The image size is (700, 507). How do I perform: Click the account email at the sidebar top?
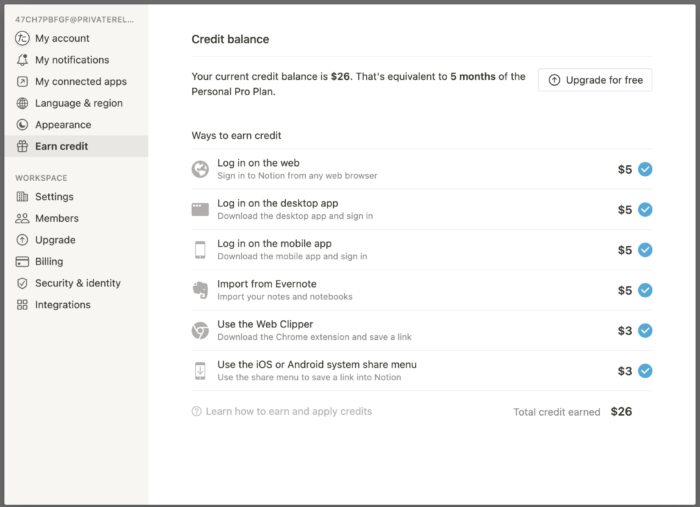(x=75, y=19)
